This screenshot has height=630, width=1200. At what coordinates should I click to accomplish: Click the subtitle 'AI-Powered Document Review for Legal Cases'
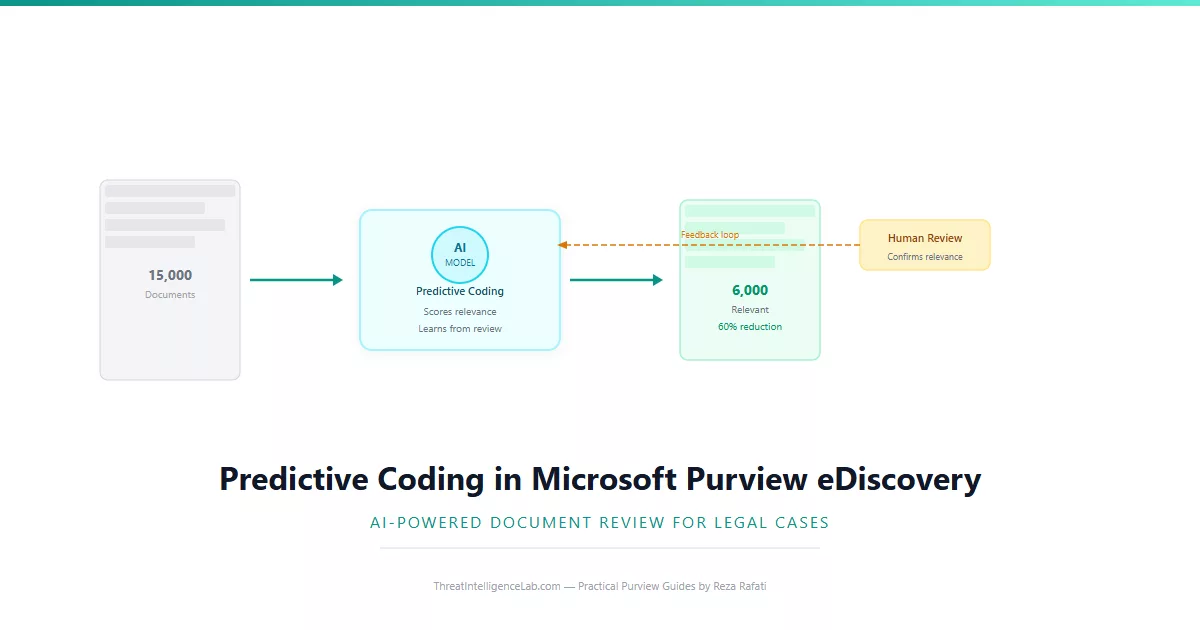tap(600, 522)
